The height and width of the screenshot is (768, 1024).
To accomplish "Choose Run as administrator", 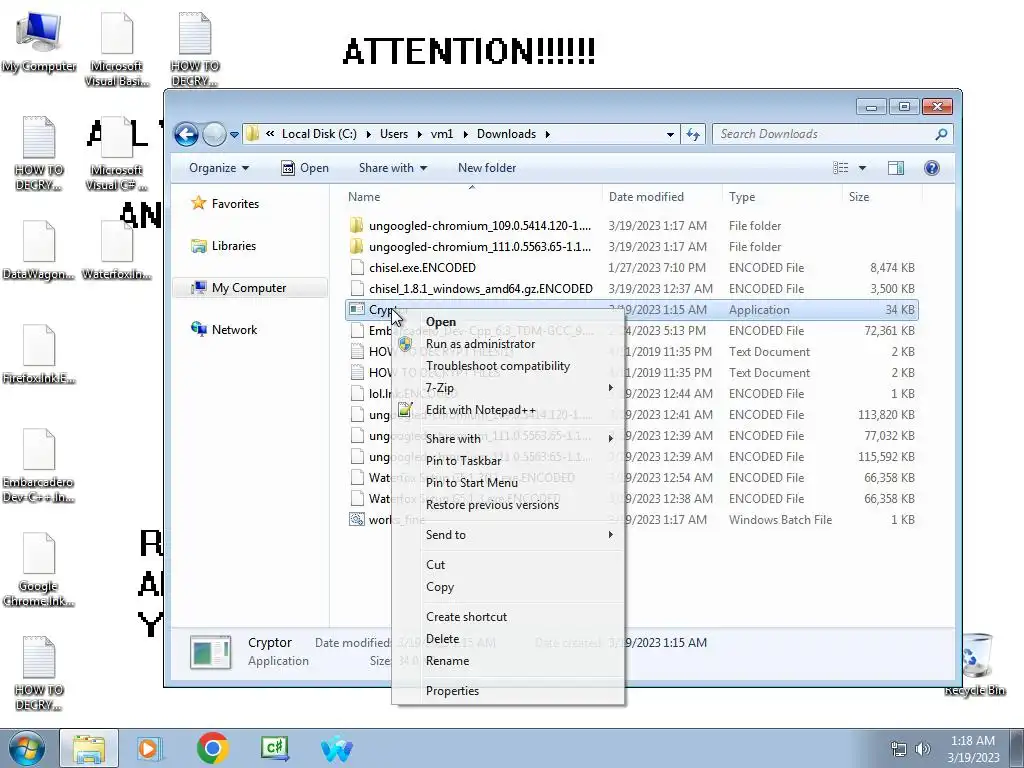I will [508, 344].
